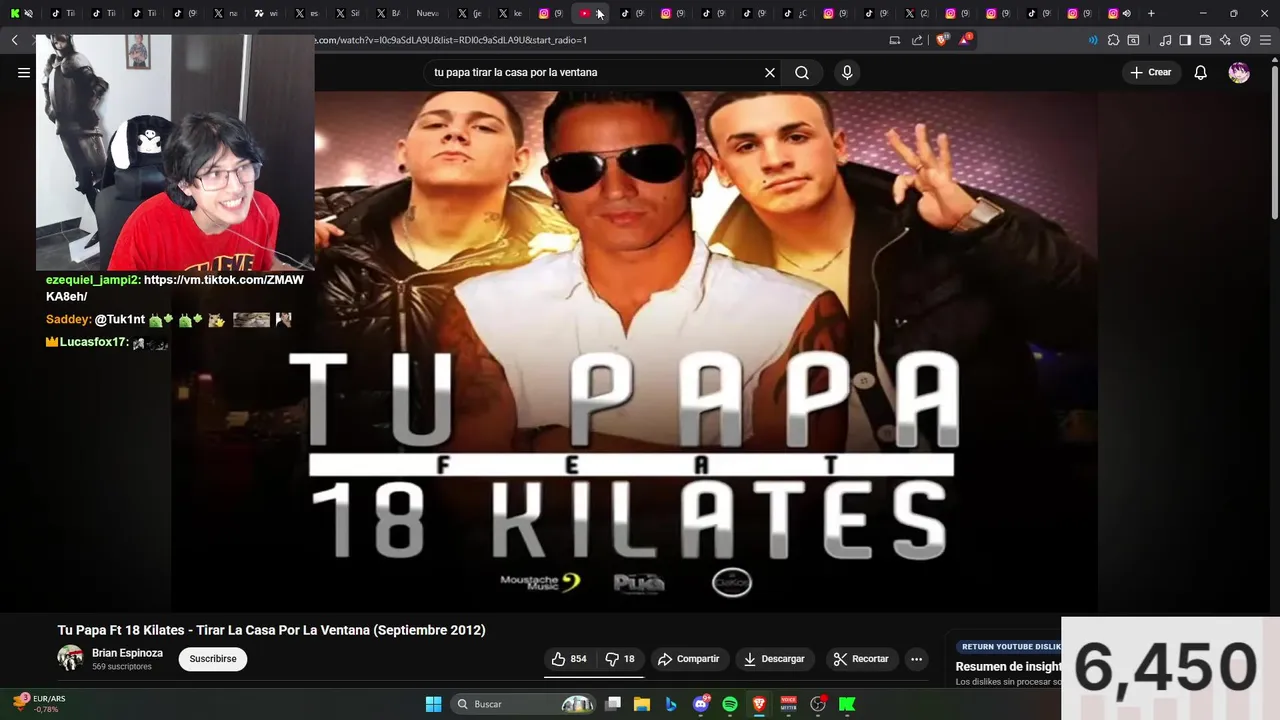The height and width of the screenshot is (720, 1280).
Task: Clip the video using Recortar
Action: click(861, 659)
